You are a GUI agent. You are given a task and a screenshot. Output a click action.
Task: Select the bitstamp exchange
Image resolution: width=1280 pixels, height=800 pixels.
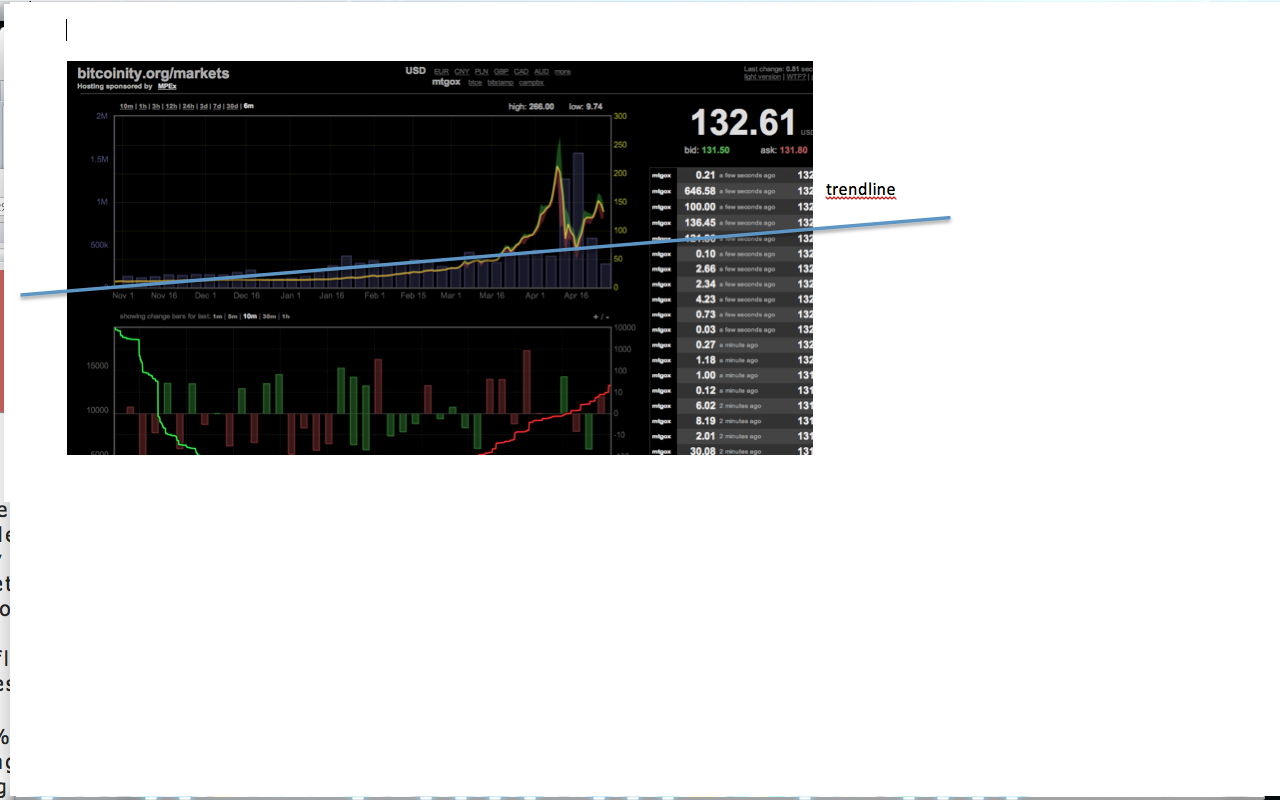(500, 83)
